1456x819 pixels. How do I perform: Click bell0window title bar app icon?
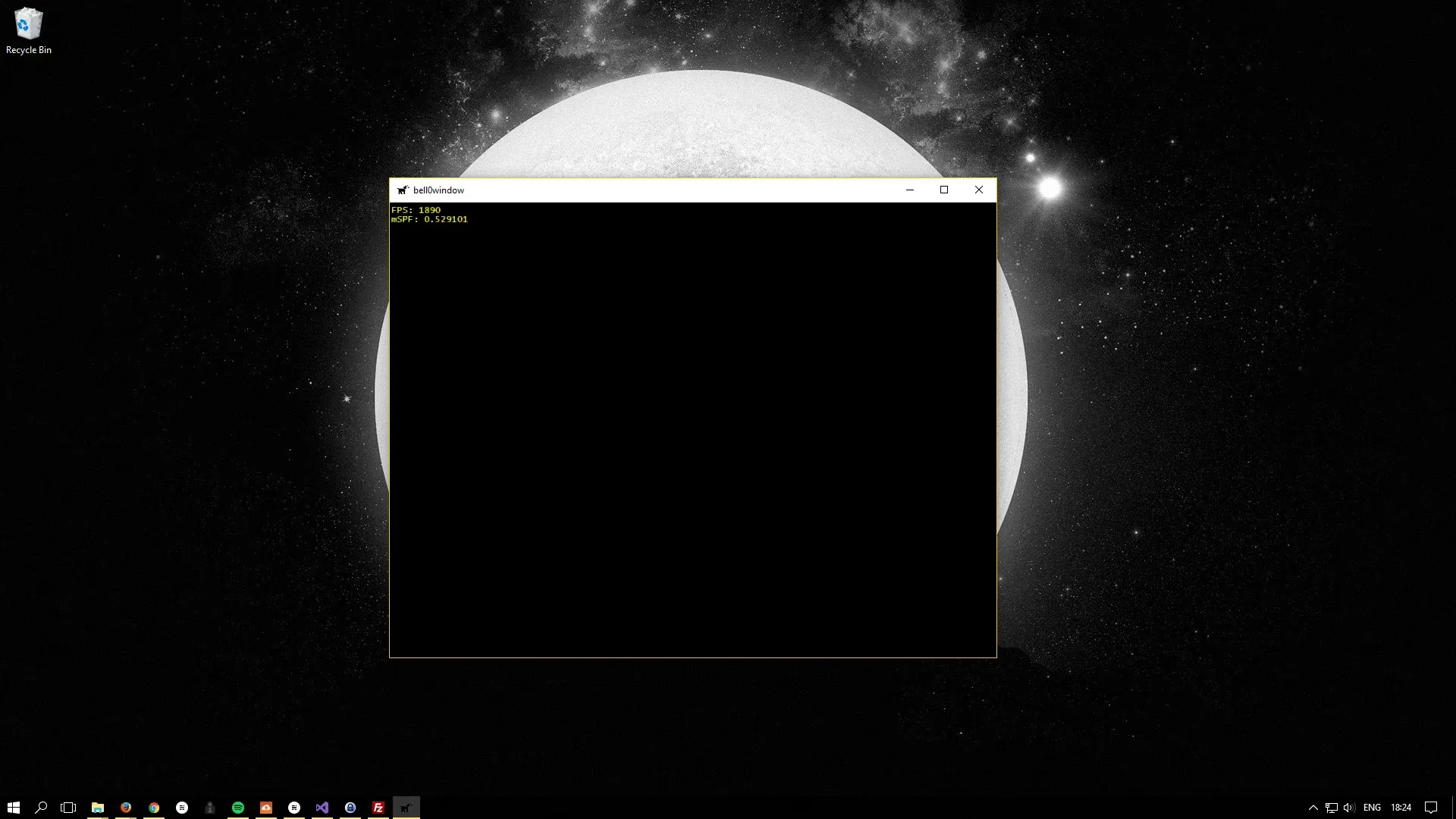[x=403, y=190]
